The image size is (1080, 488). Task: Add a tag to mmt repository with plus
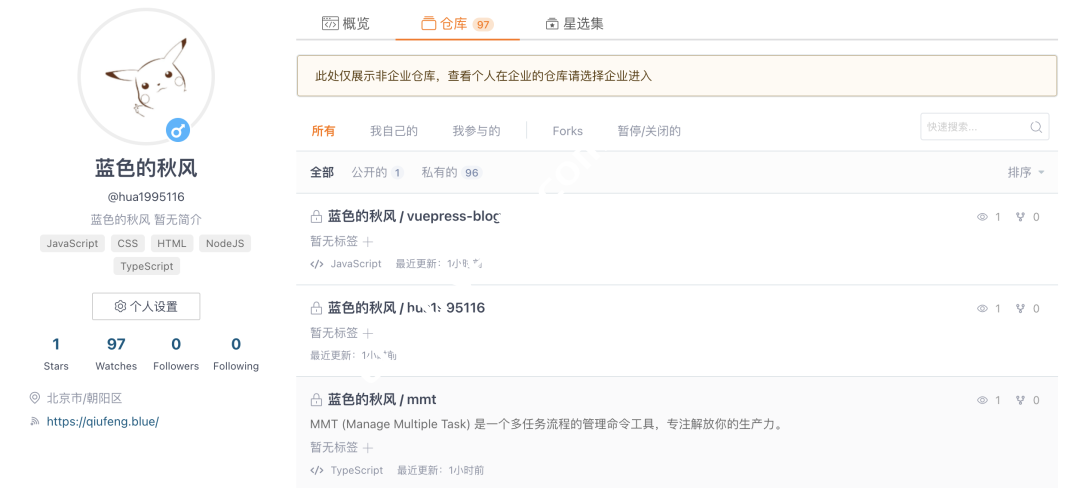368,448
